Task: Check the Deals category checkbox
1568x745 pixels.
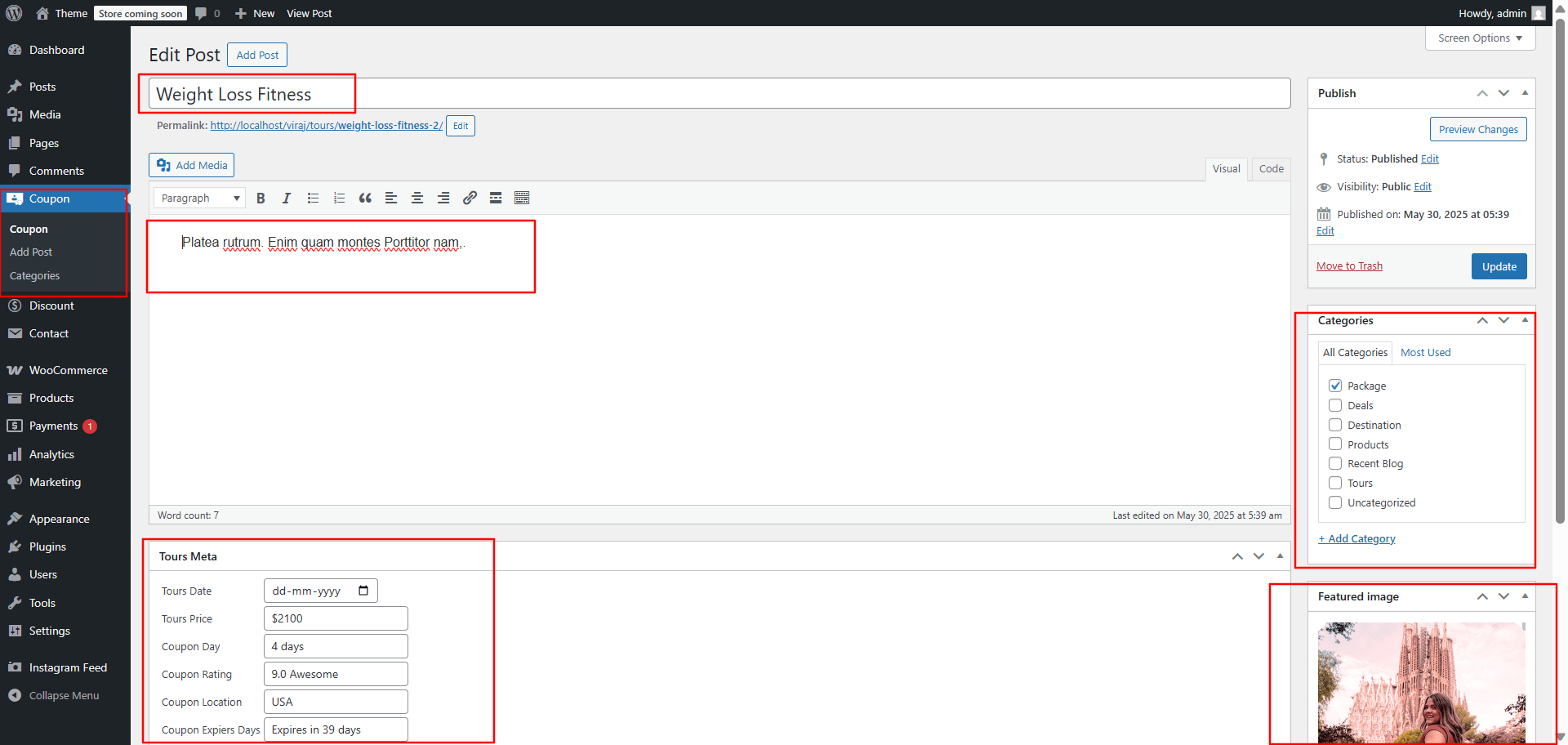Action: (x=1335, y=405)
